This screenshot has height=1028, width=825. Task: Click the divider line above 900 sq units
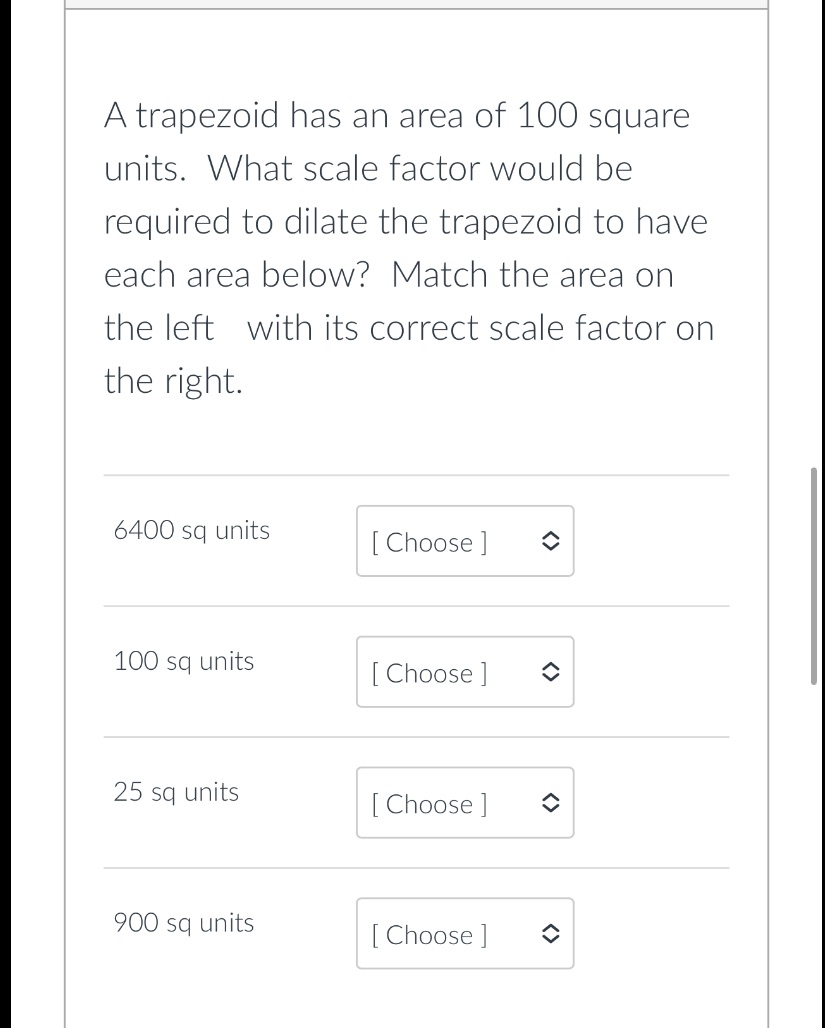pos(416,867)
